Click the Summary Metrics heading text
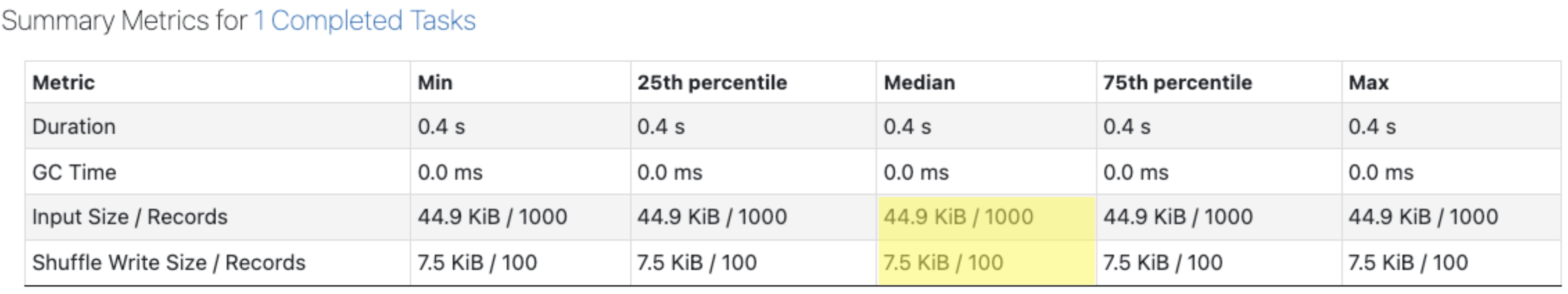 pyautogui.click(x=124, y=21)
